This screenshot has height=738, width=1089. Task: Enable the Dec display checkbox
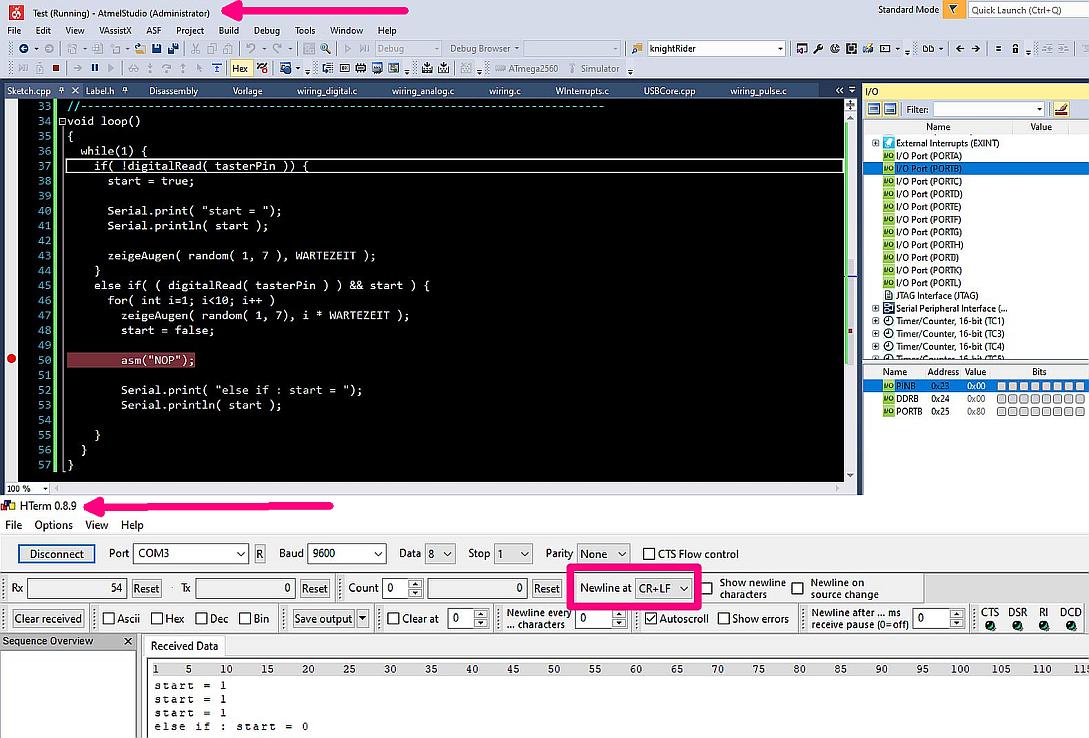pos(201,619)
